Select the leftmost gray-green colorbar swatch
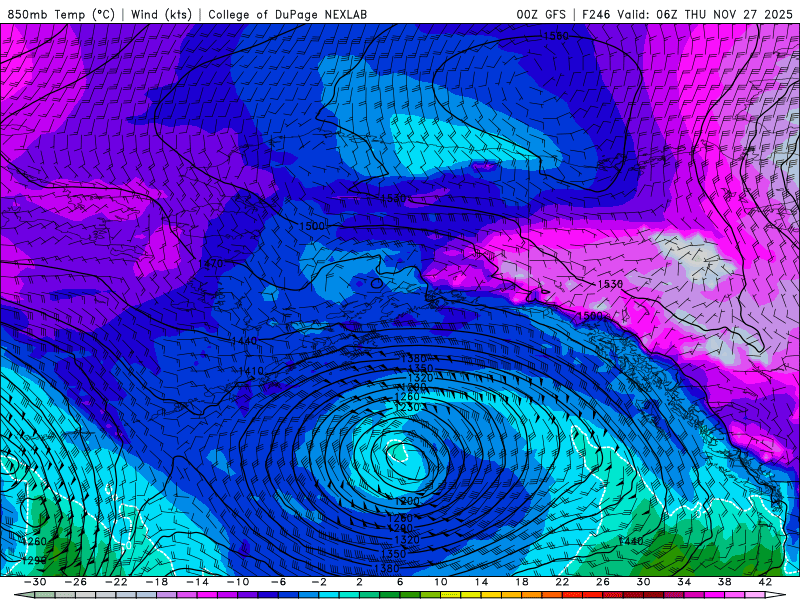 (45, 595)
